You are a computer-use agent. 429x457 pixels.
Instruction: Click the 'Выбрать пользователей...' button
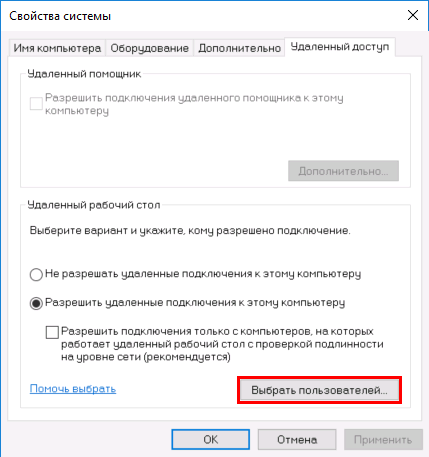(319, 390)
